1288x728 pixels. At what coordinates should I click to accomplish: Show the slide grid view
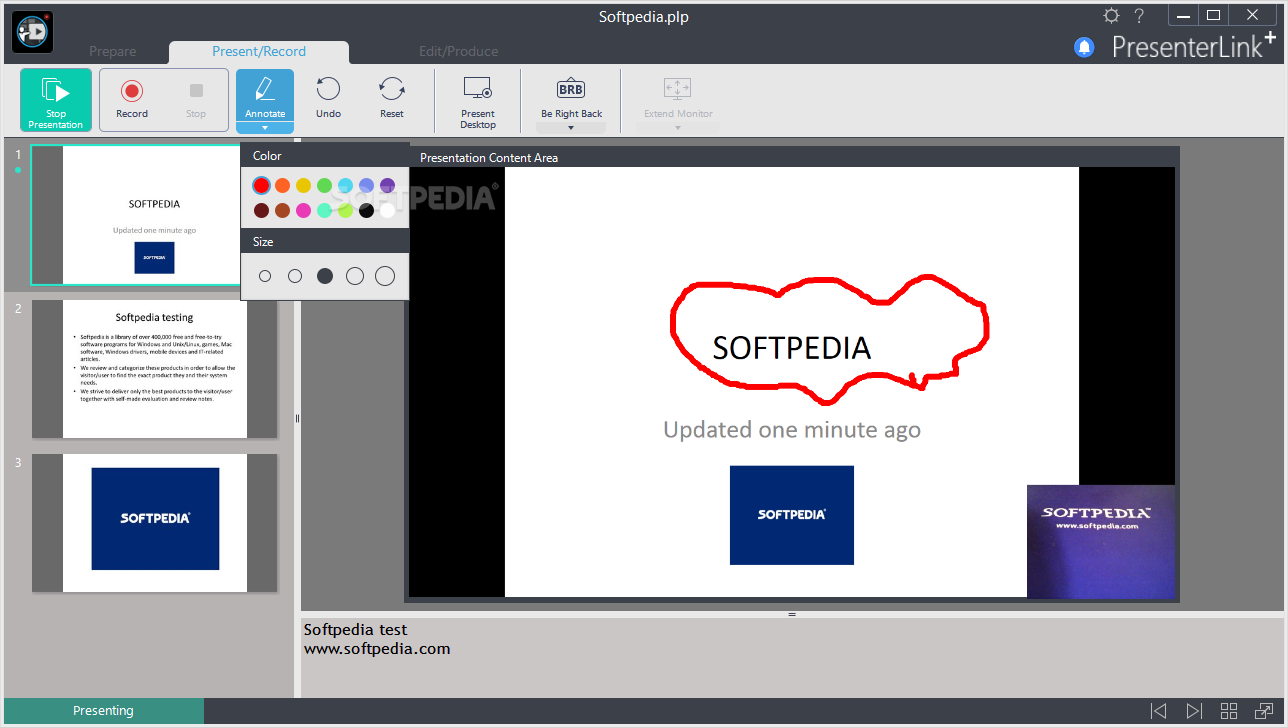(1229, 711)
